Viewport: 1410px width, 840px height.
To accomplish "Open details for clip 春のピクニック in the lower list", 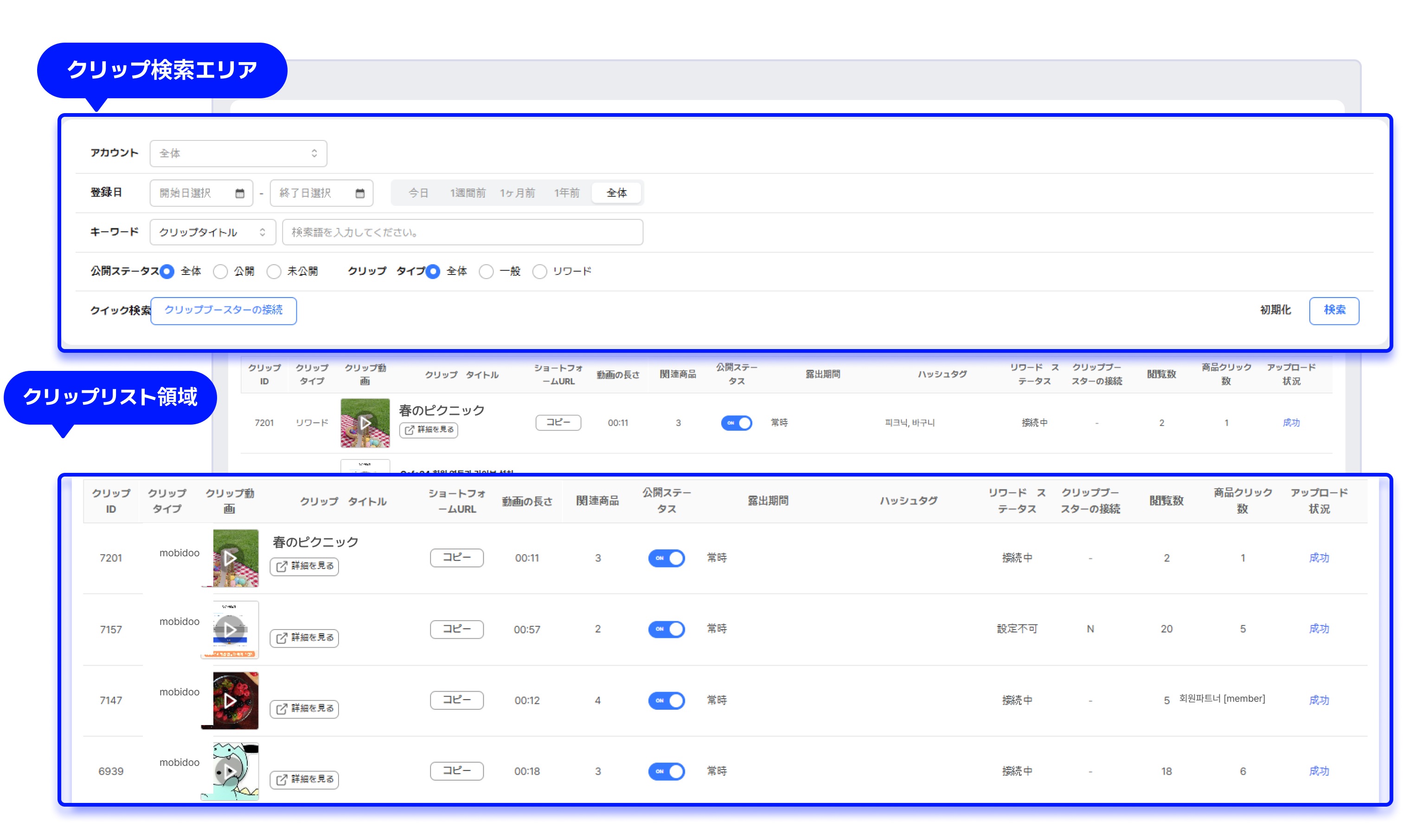I will click(304, 566).
